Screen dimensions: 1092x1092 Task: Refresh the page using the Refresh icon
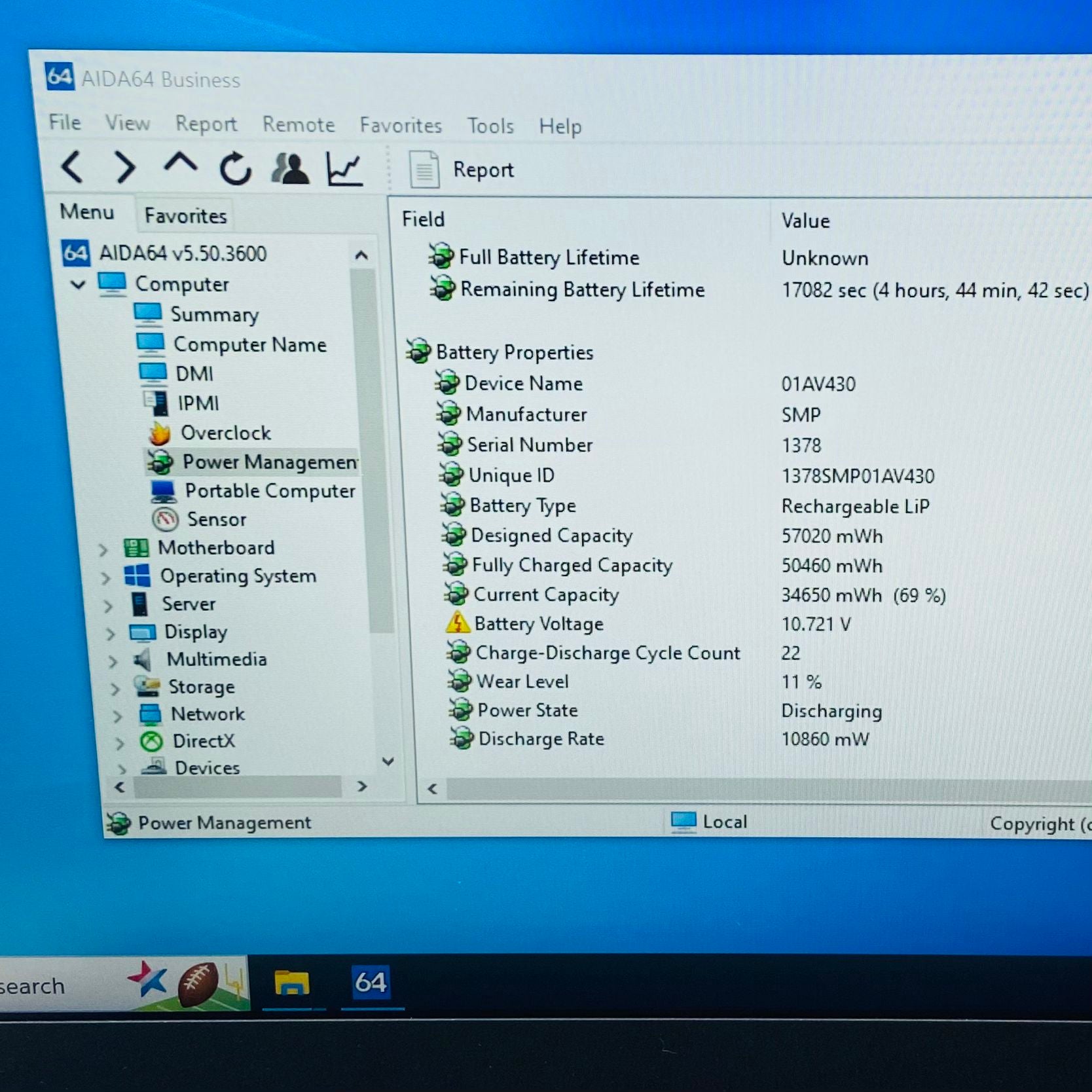(x=235, y=169)
